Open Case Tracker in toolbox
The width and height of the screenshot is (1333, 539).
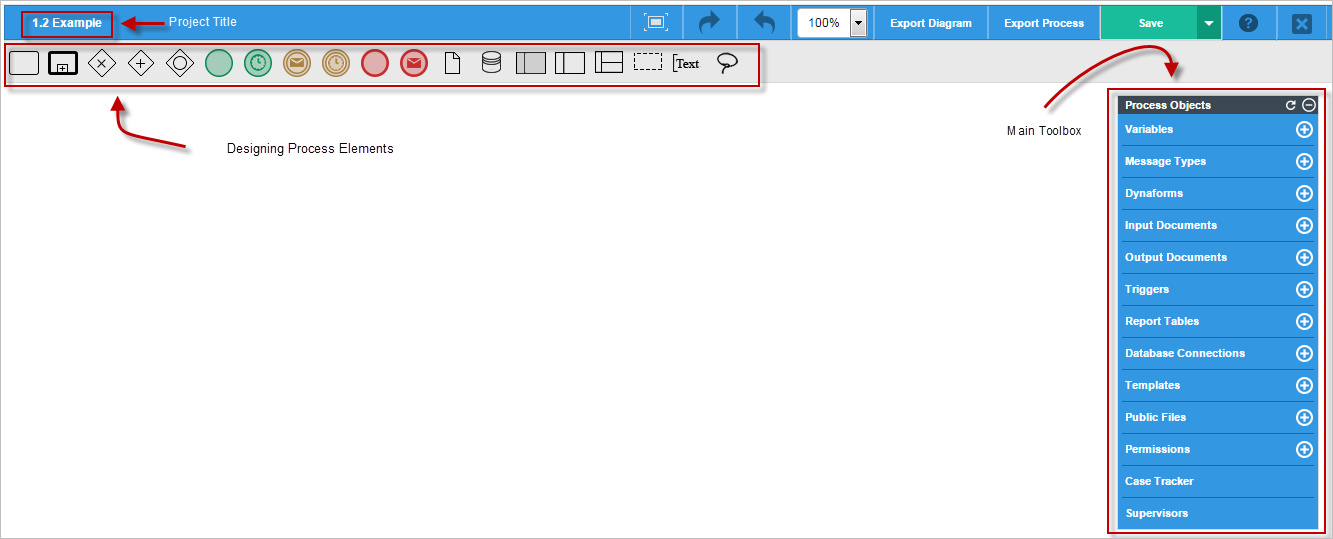(1159, 481)
